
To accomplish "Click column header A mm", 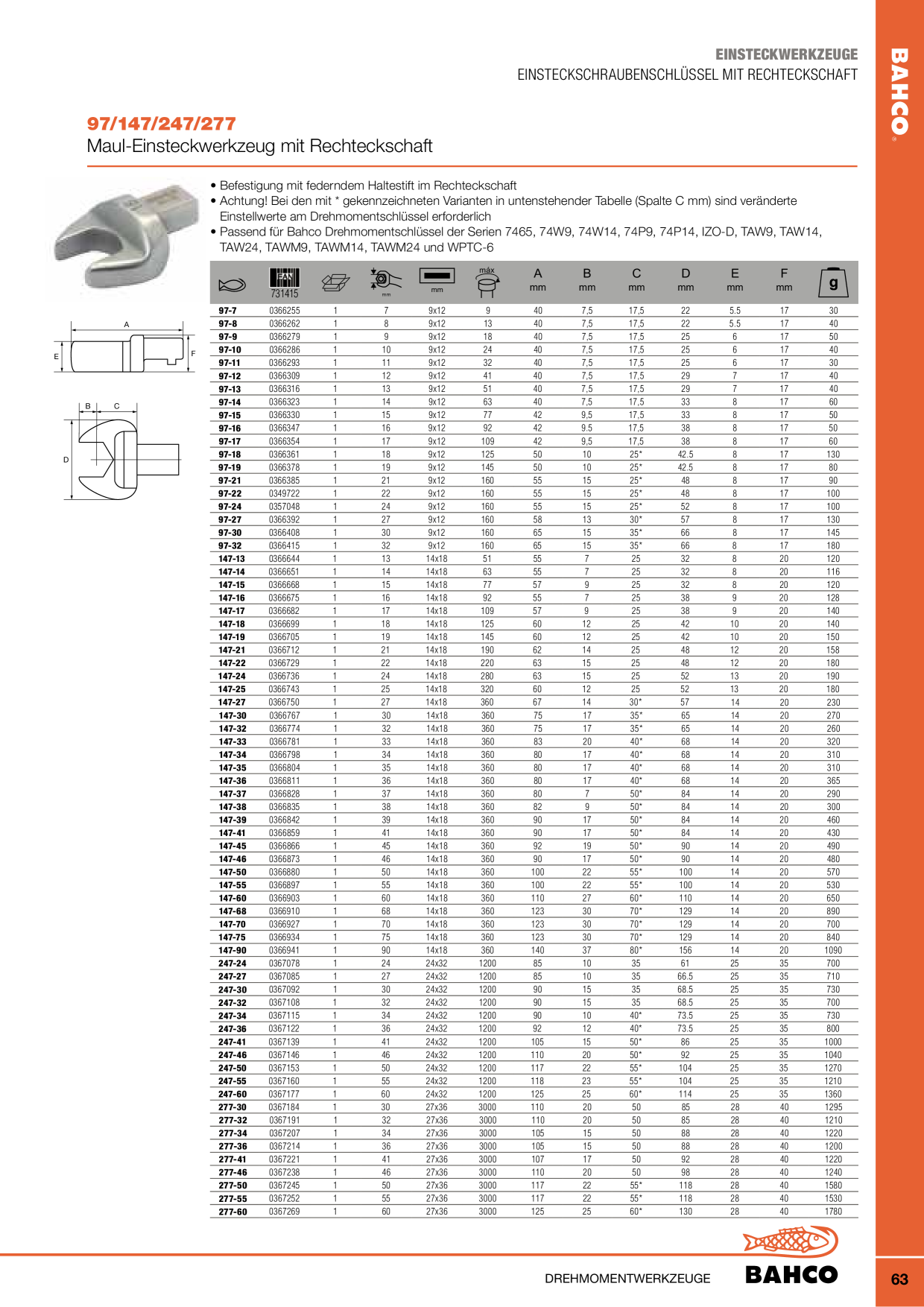I will tap(537, 279).
